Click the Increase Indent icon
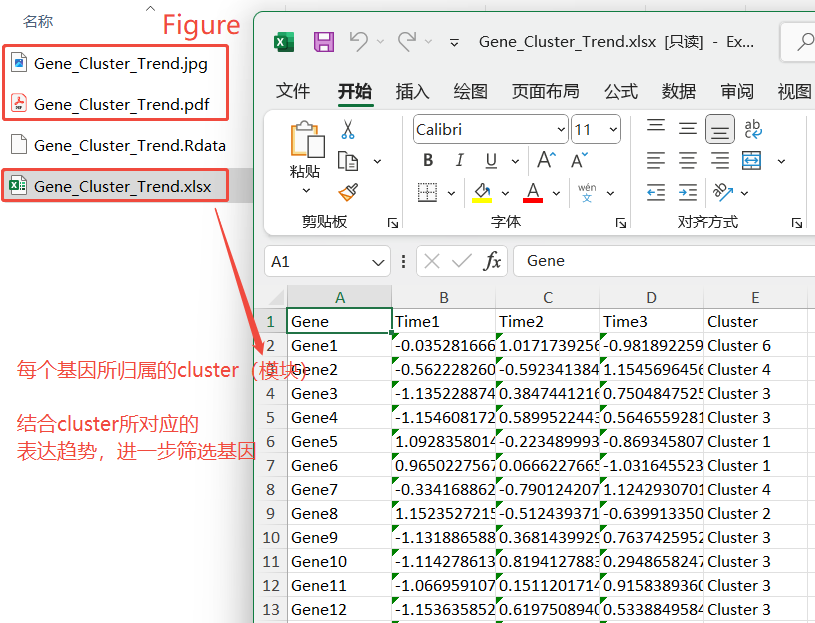 688,192
